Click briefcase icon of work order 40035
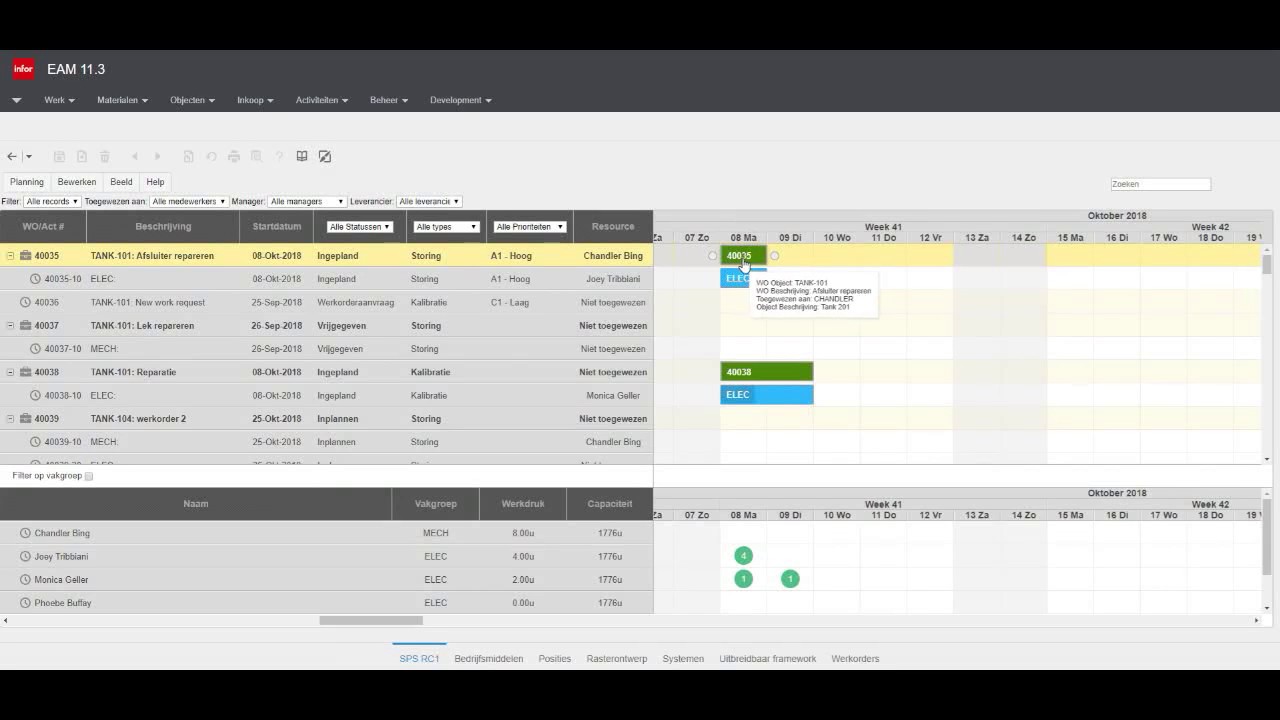The width and height of the screenshot is (1280, 720). [26, 256]
